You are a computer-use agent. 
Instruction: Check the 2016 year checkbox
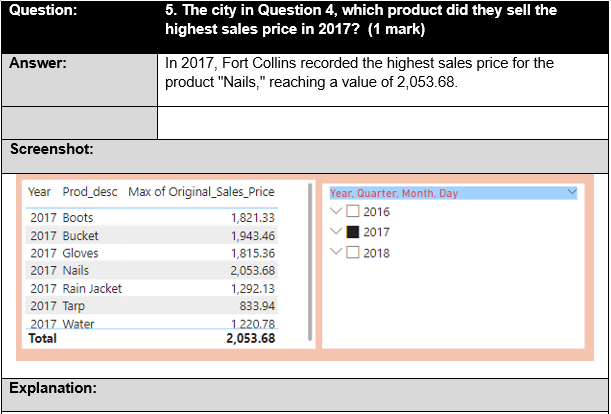(x=353, y=212)
